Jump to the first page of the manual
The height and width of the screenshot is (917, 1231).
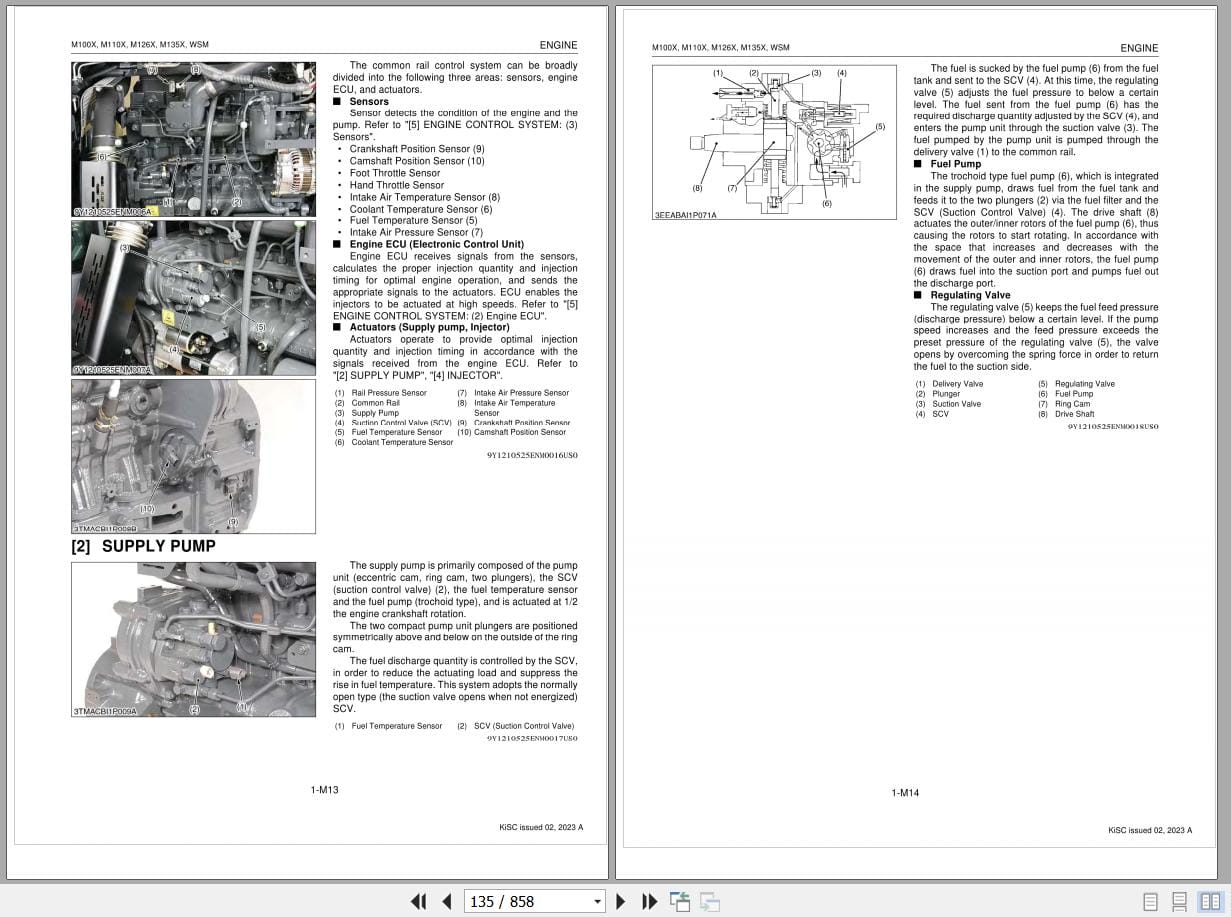(x=419, y=901)
